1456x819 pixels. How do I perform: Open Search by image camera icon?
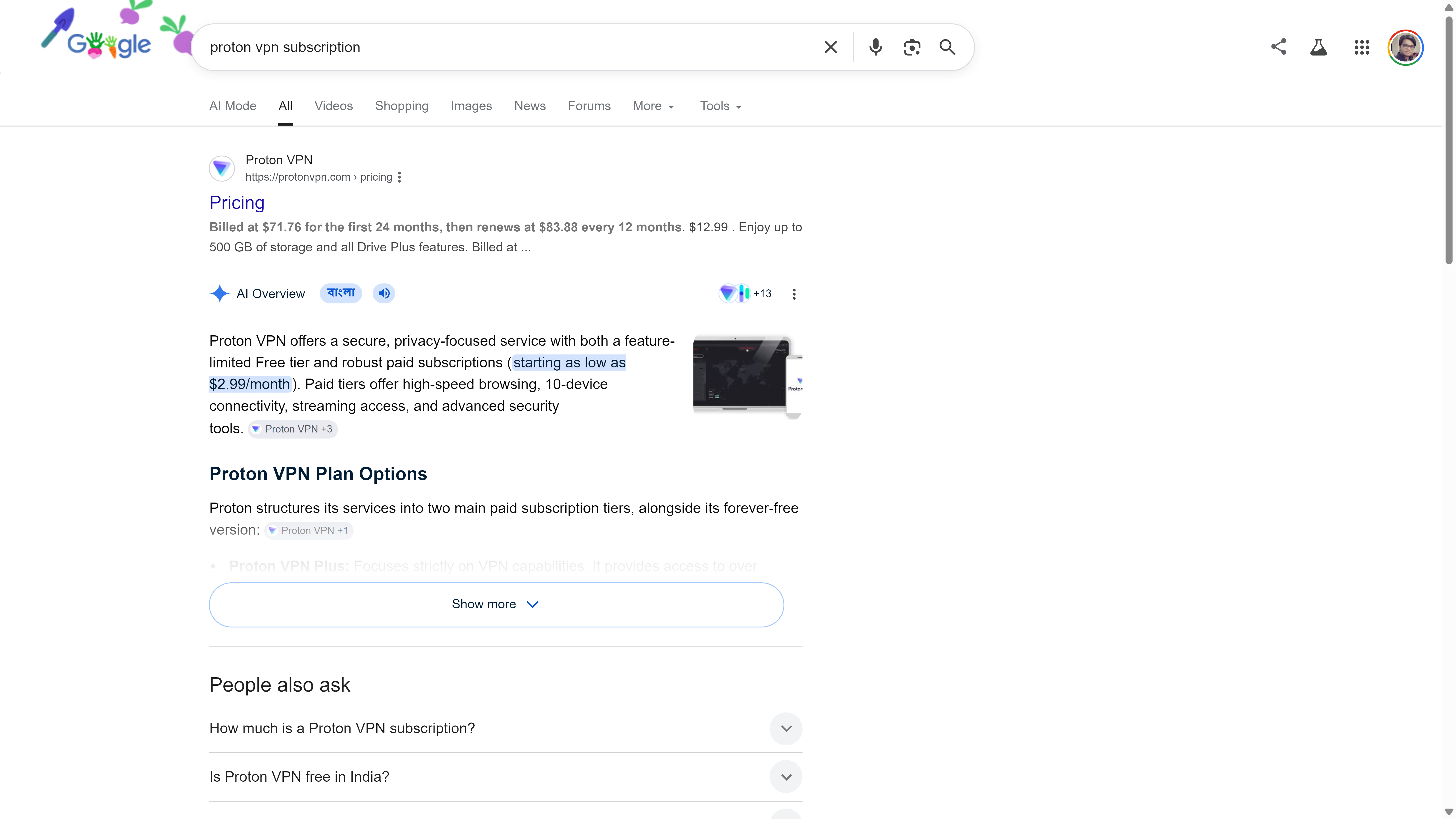[x=912, y=47]
